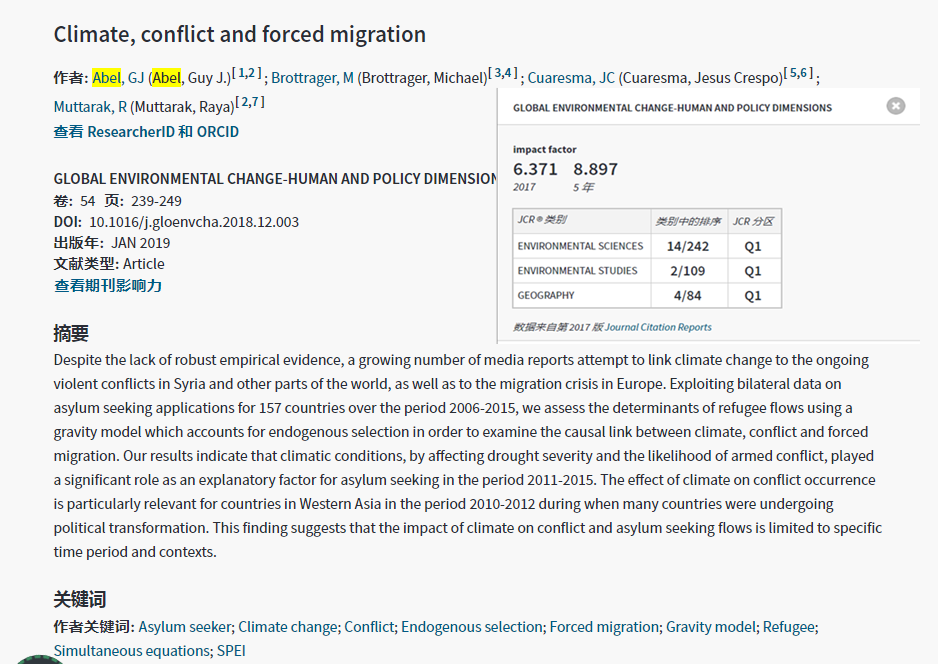Open the Journal Citation Reports link
The height and width of the screenshot is (664, 938).
[x=658, y=327]
